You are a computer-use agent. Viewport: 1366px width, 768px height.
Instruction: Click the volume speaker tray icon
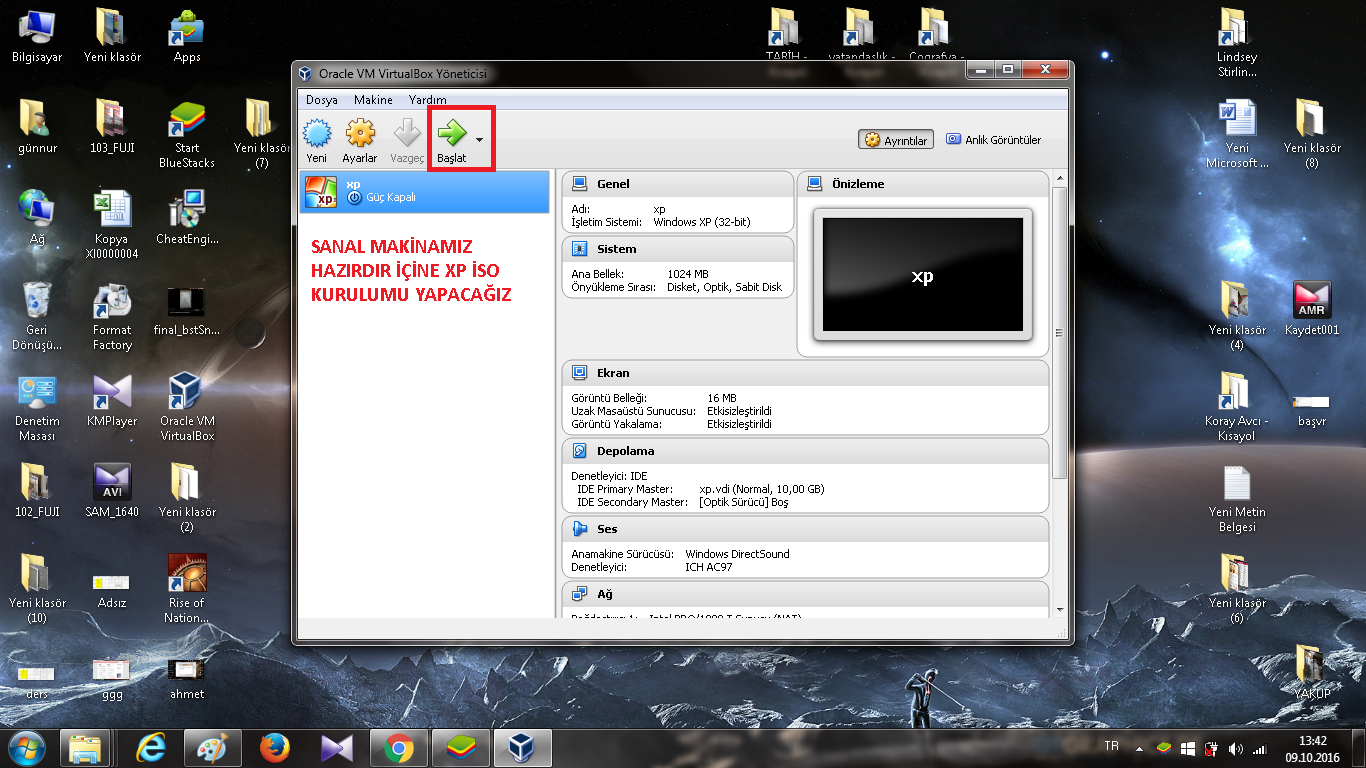[x=1236, y=749]
